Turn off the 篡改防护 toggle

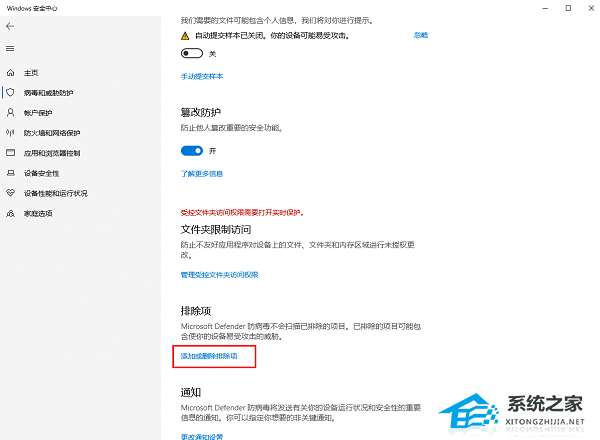point(192,151)
